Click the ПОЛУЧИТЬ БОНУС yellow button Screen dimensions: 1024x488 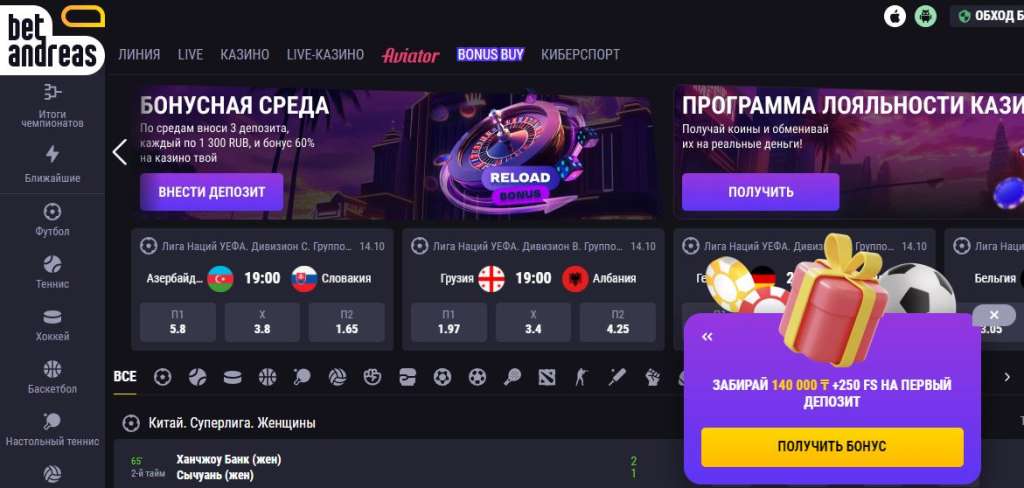point(832,447)
